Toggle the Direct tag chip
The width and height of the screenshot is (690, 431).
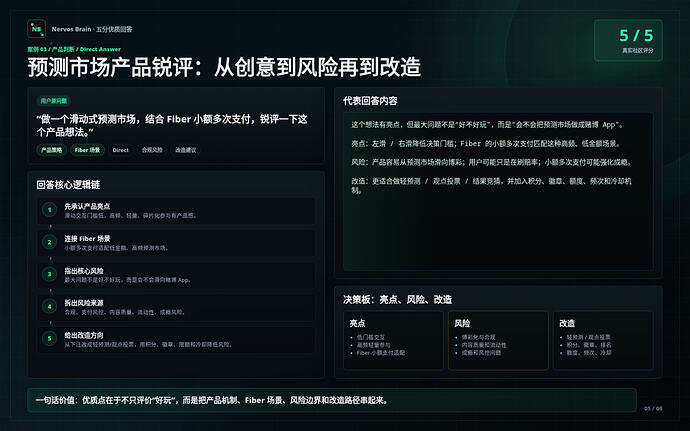pyautogui.click(x=121, y=150)
